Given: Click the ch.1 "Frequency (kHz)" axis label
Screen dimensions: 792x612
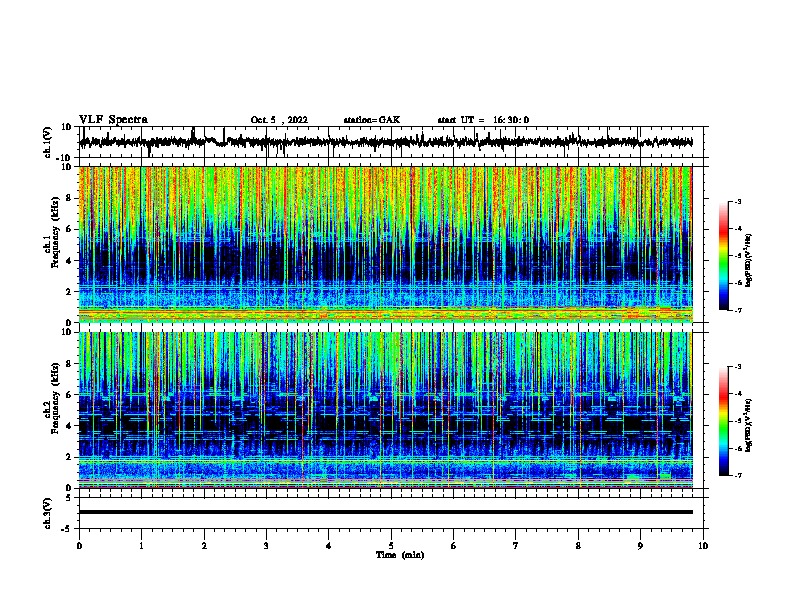Looking at the screenshot, I should pos(55,233).
